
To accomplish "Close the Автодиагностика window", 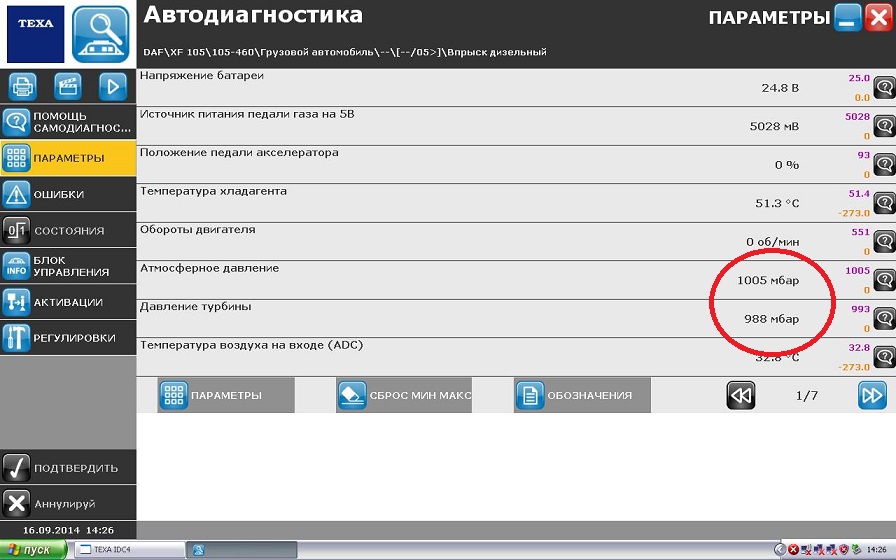I will pos(879,18).
